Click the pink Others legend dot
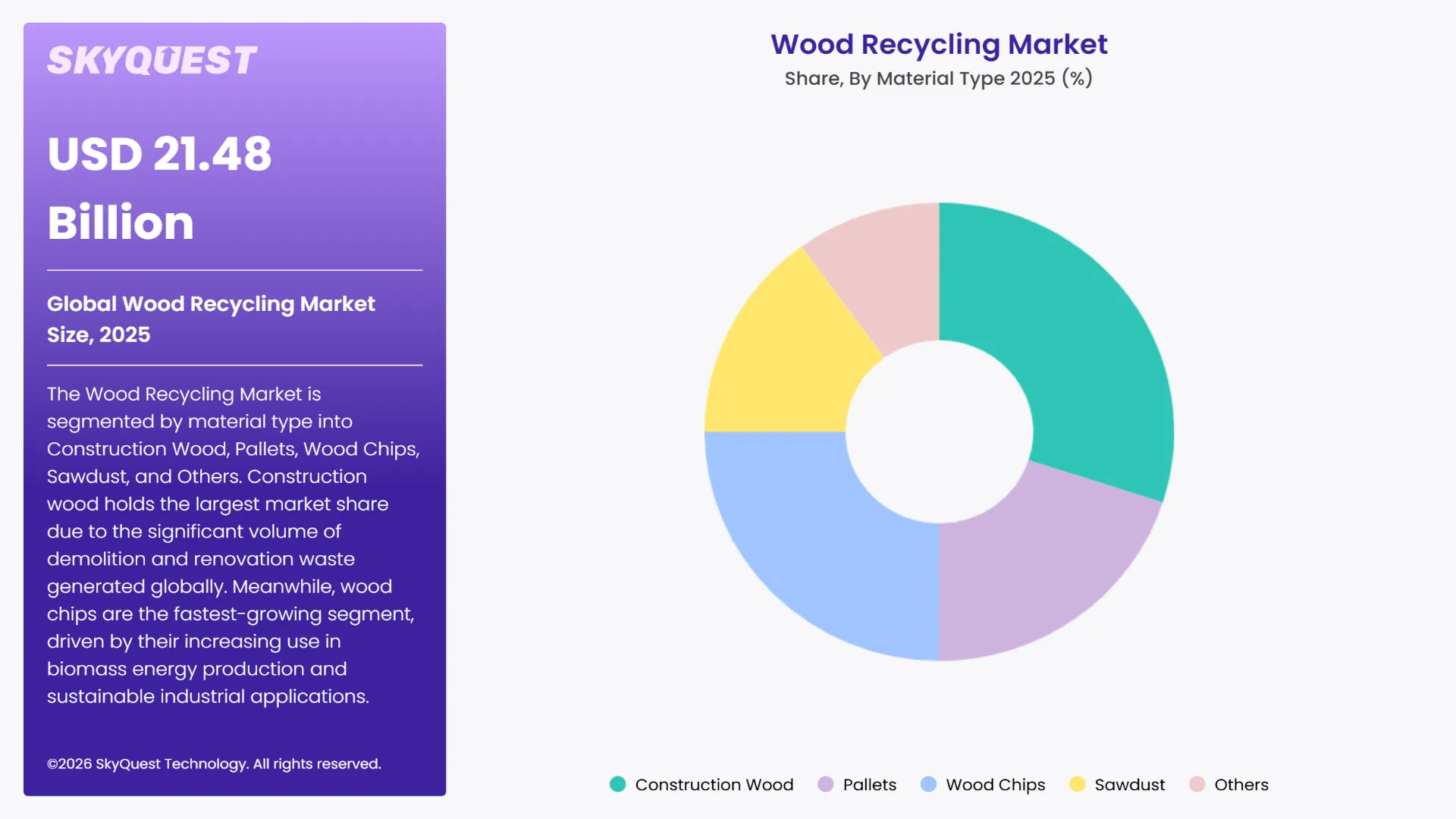This screenshot has height=819, width=1456. point(1197,784)
